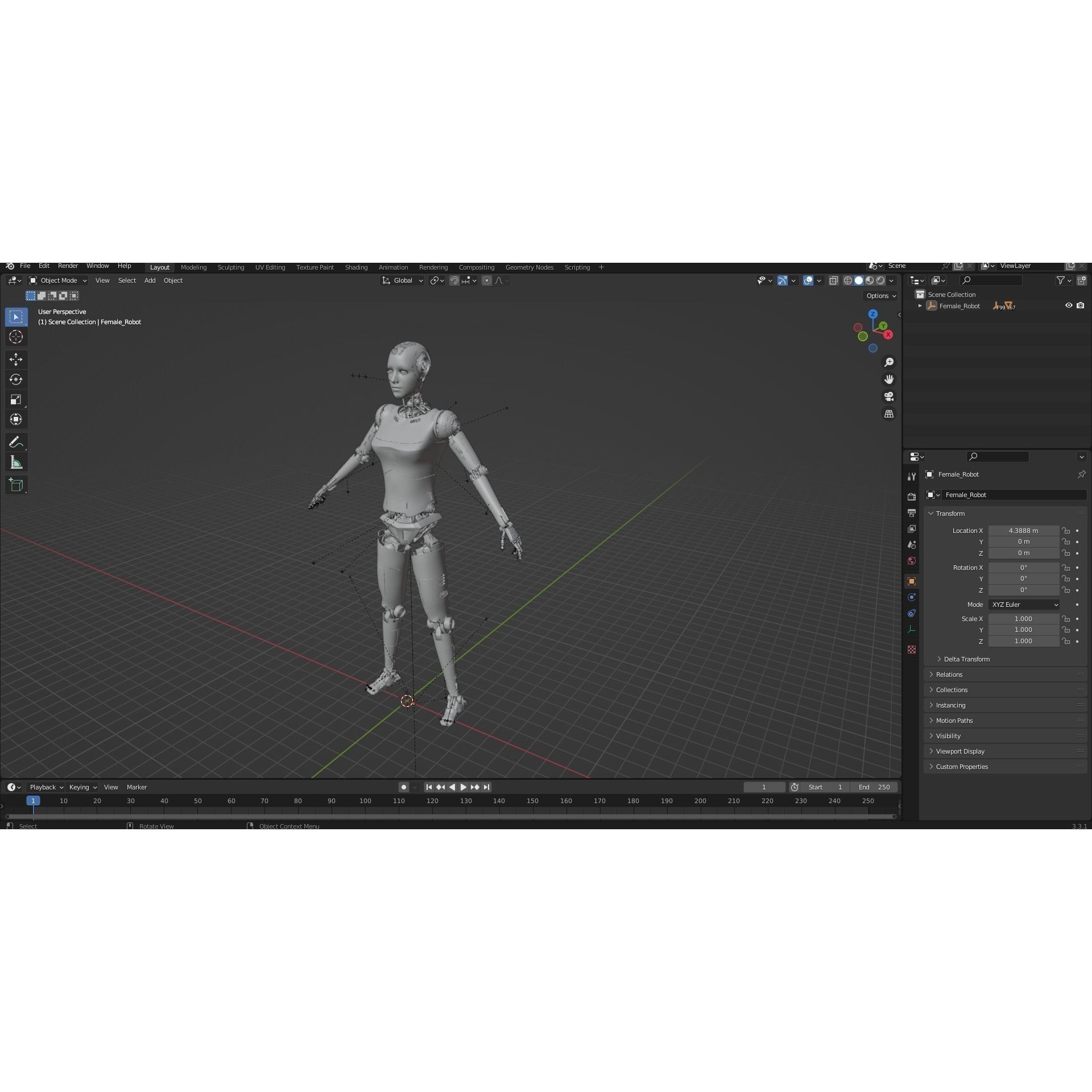Open the viewport Options popover

(x=880, y=296)
